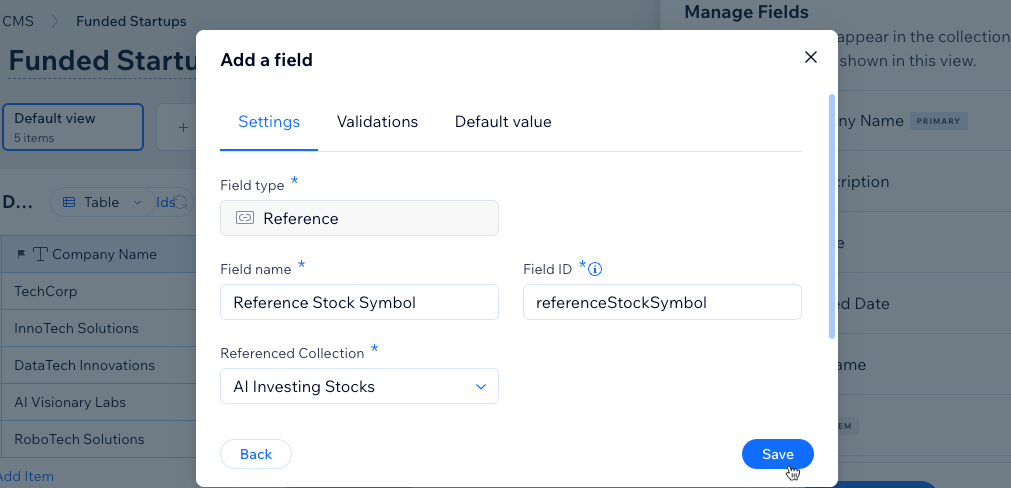Click the Table layout icon
The width and height of the screenshot is (1011, 488).
click(69, 202)
